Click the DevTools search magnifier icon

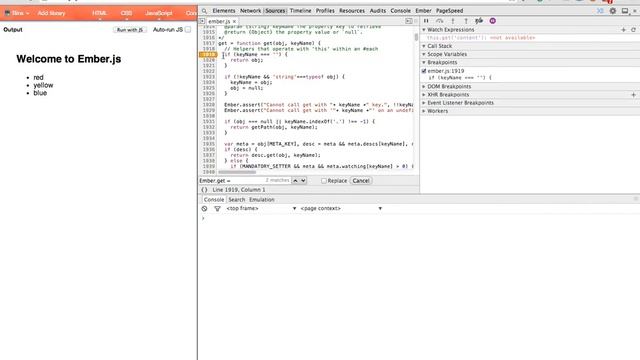pos(204,11)
